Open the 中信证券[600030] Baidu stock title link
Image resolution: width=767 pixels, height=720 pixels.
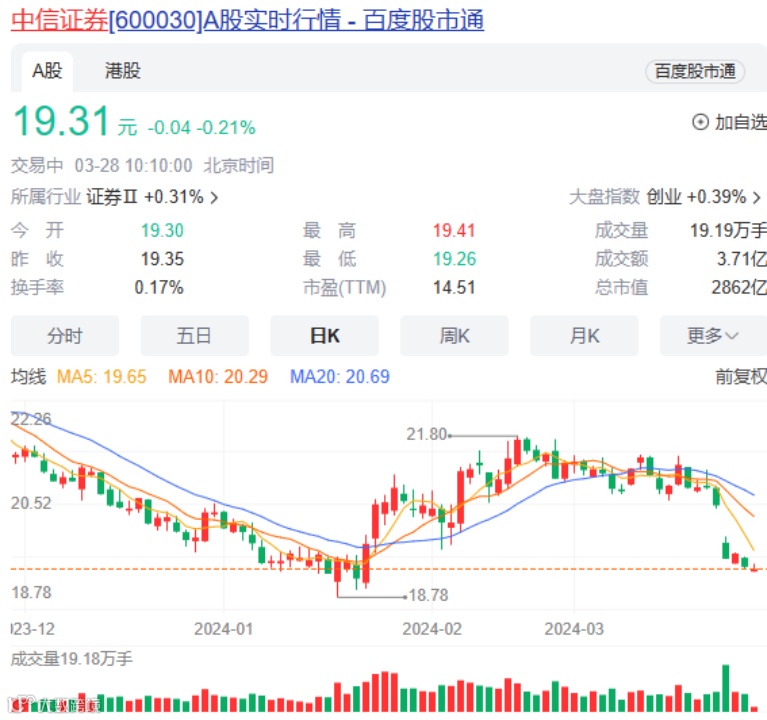coord(247,21)
